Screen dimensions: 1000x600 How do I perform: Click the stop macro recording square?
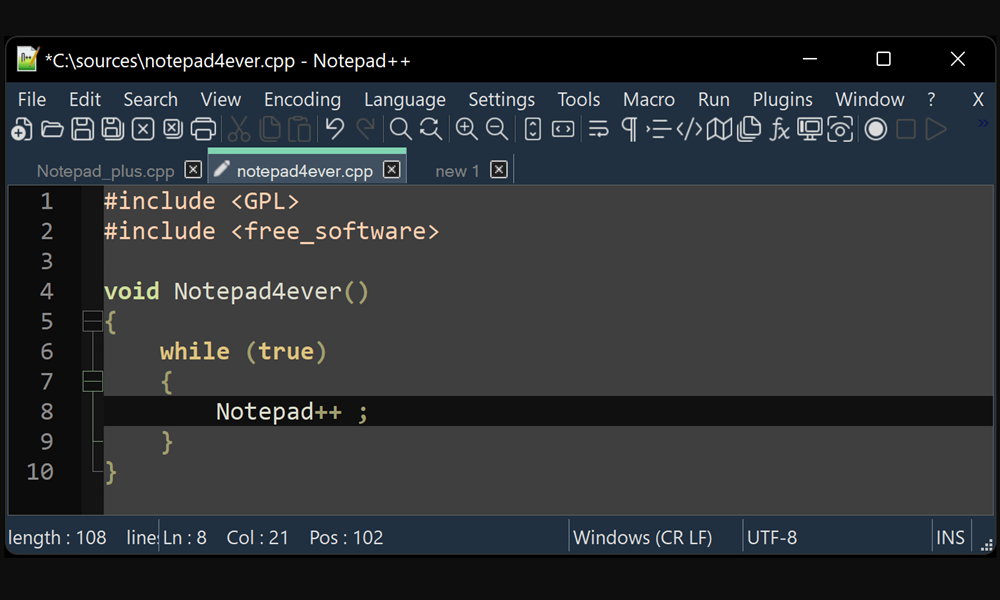coord(906,129)
